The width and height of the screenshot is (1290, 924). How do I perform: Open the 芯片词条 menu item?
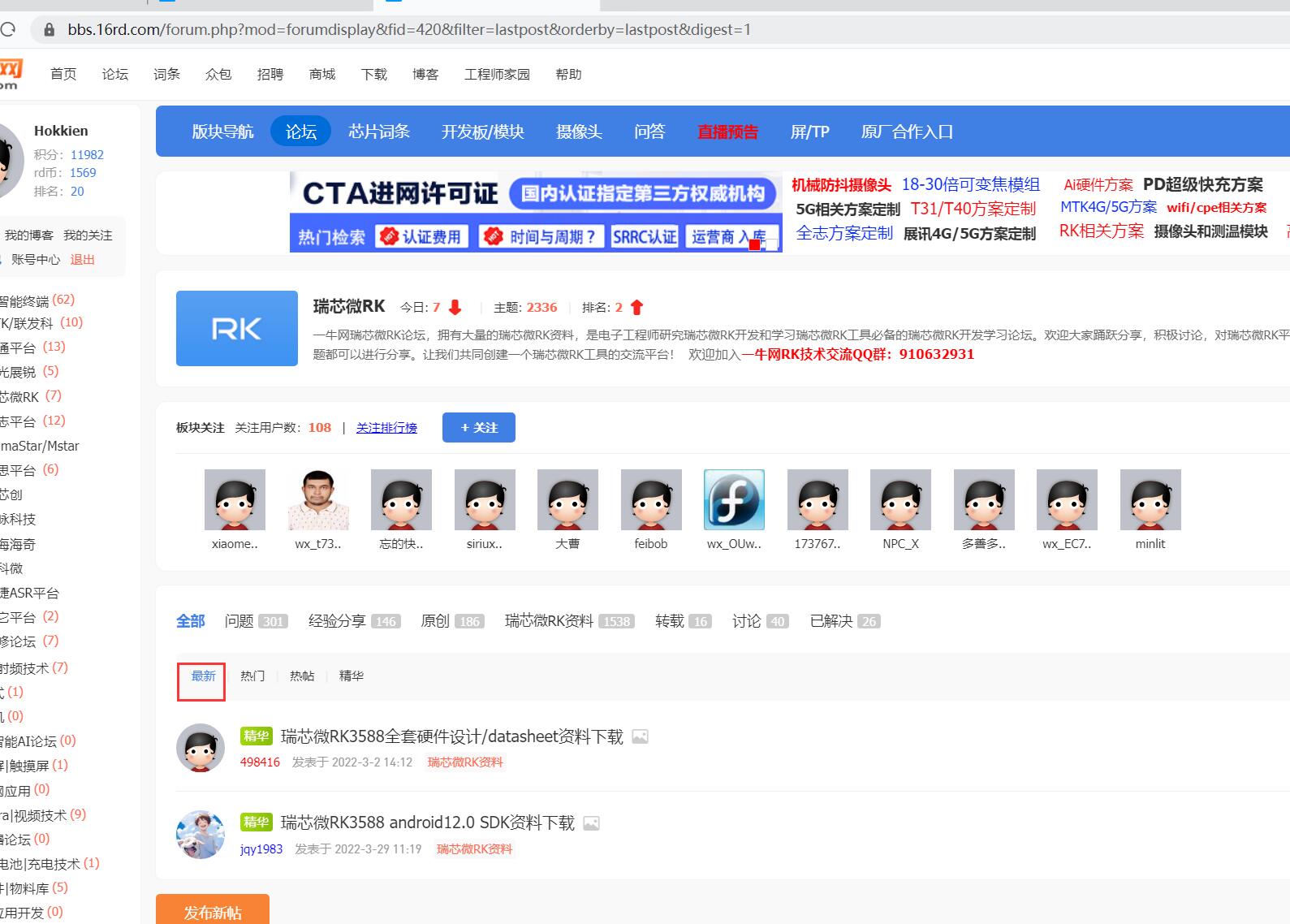click(379, 132)
